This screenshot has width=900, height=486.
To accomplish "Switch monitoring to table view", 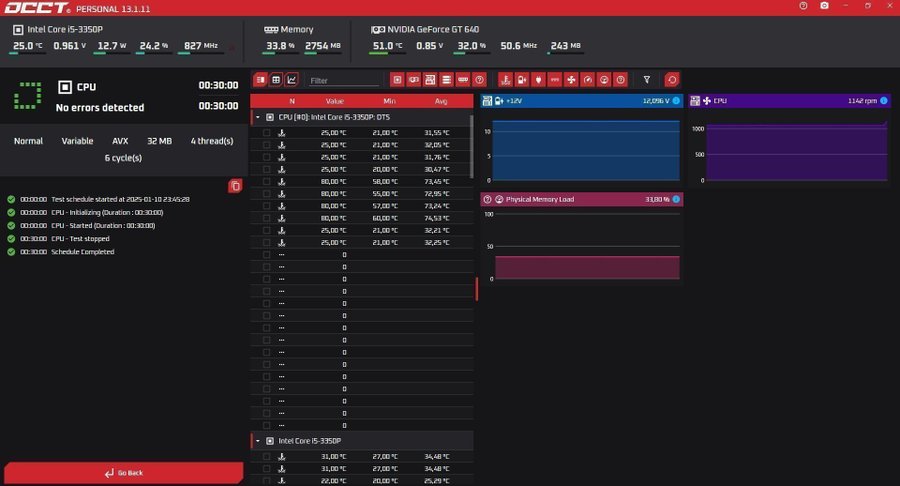I will [x=276, y=80].
